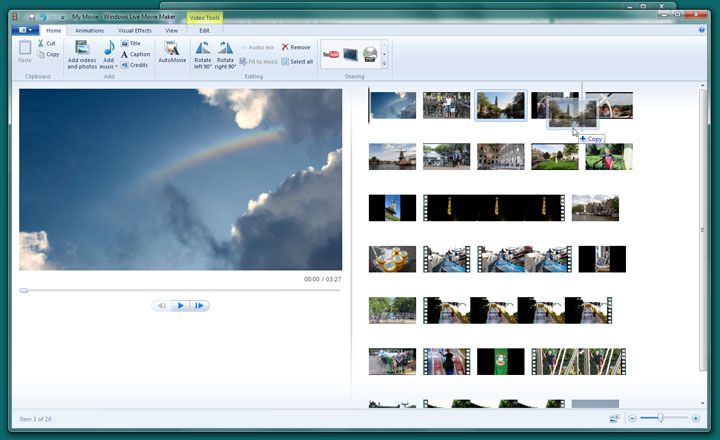Switch to the Animations tab
Screen dimensions: 720x440
click(x=89, y=30)
